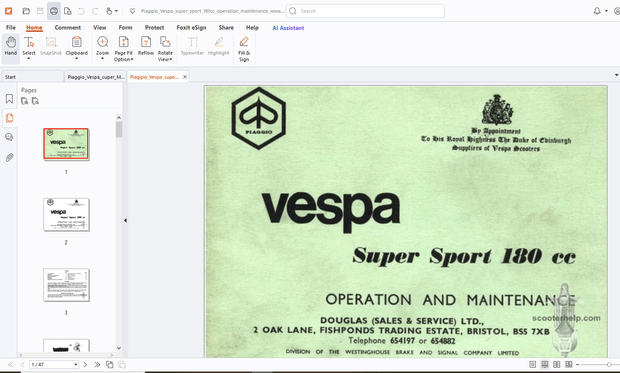The image size is (620, 373).
Task: Click the thumbnail panel scroll up arrow
Action: click(119, 118)
